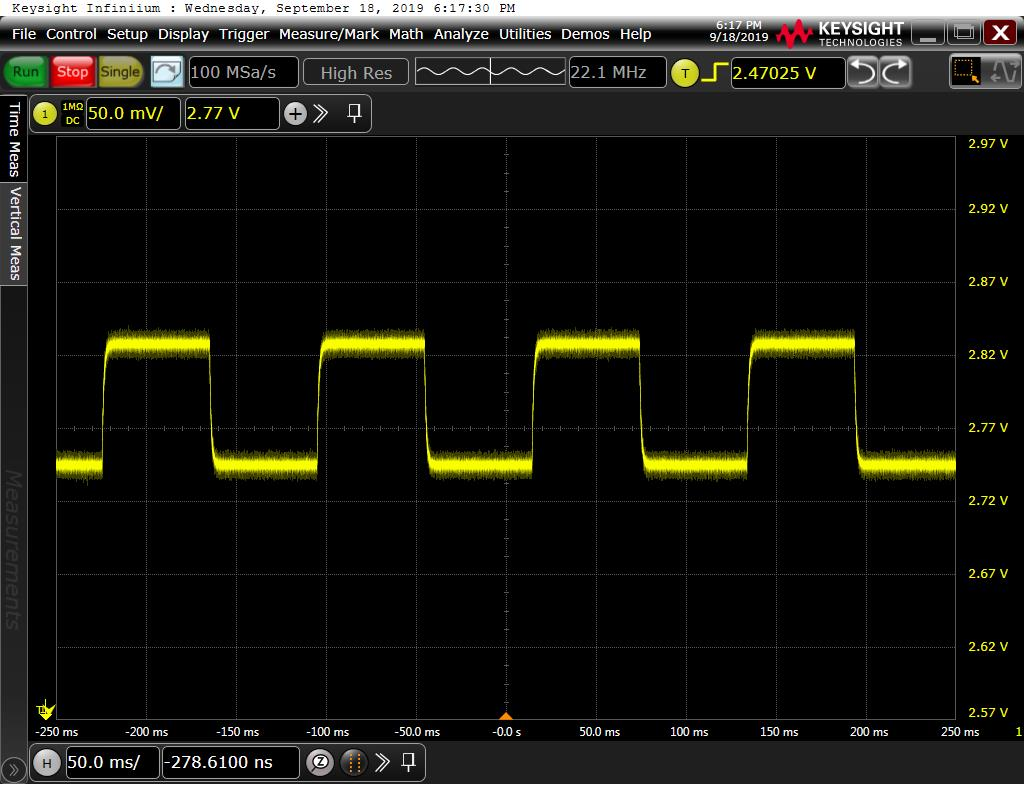
Task: Click the H horizontal settings button
Action: (47, 764)
